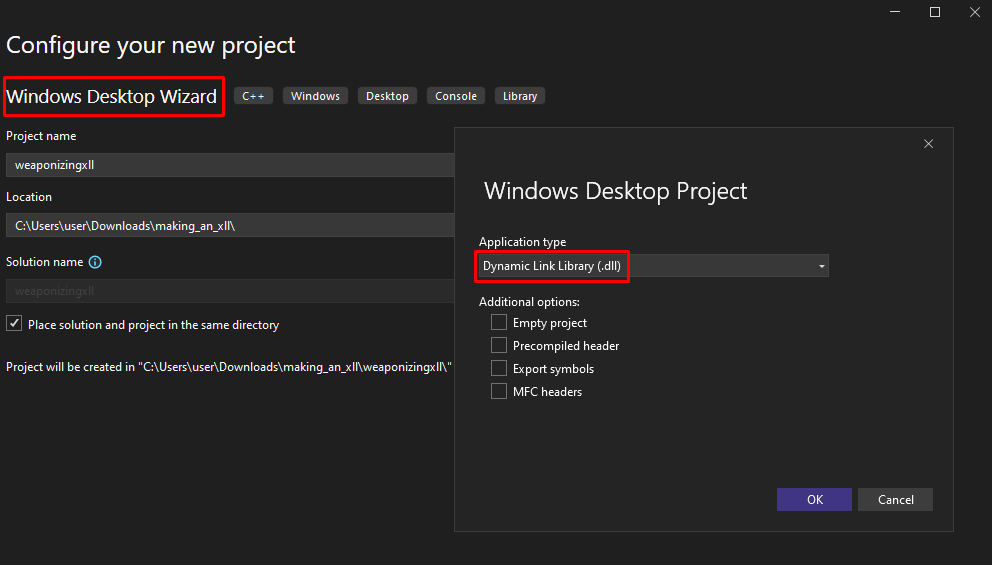
Task: Check the Precompiled header option
Action: (499, 345)
